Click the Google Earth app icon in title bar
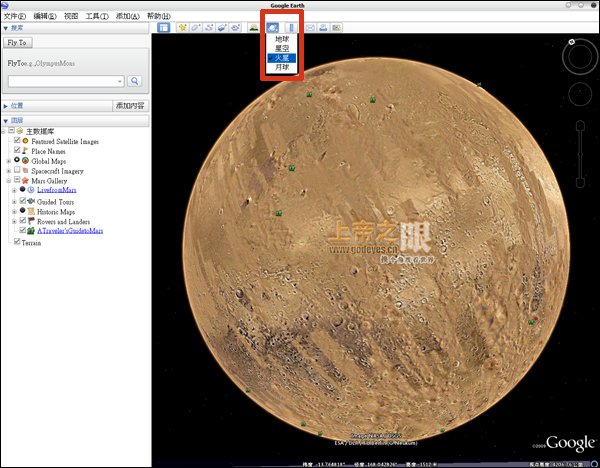 point(5,5)
